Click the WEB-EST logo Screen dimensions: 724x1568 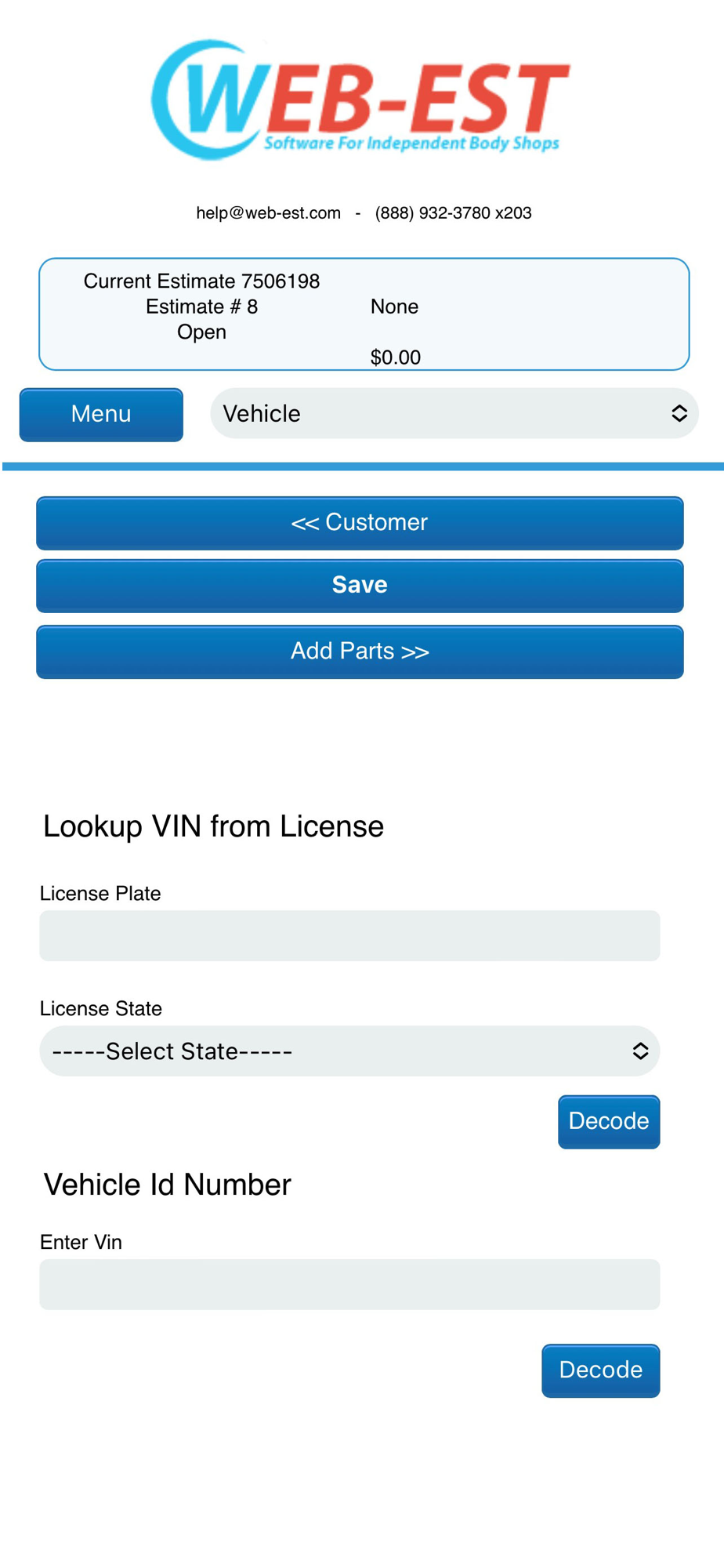pyautogui.click(x=360, y=100)
